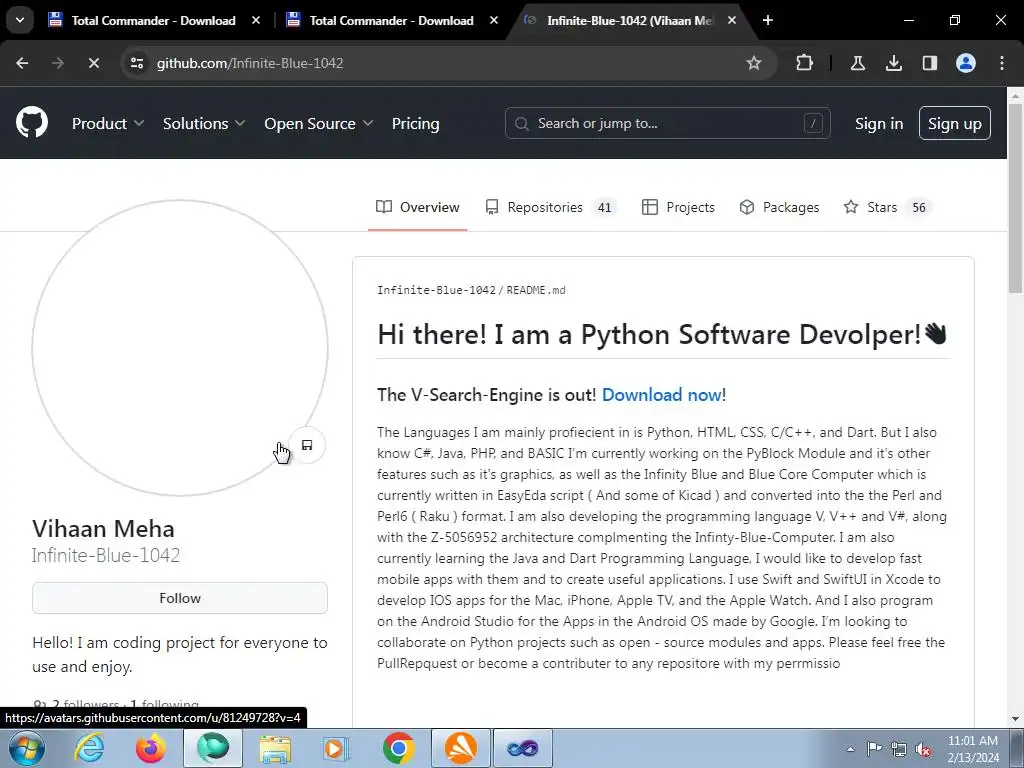Open Google Chrome taskbar icon
This screenshot has width=1024, height=768.
click(398, 748)
